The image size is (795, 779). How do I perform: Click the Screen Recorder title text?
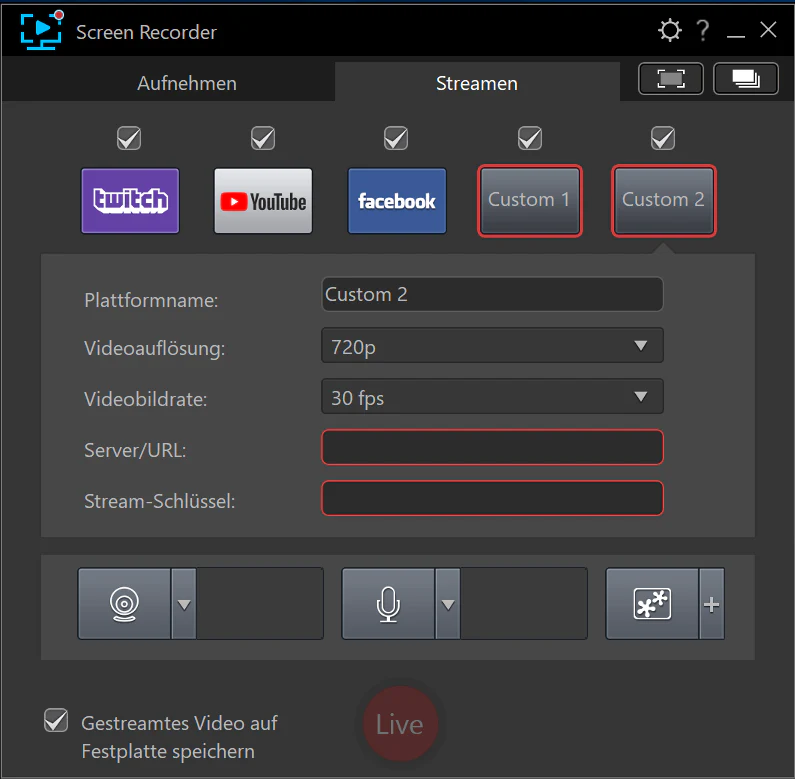(147, 32)
